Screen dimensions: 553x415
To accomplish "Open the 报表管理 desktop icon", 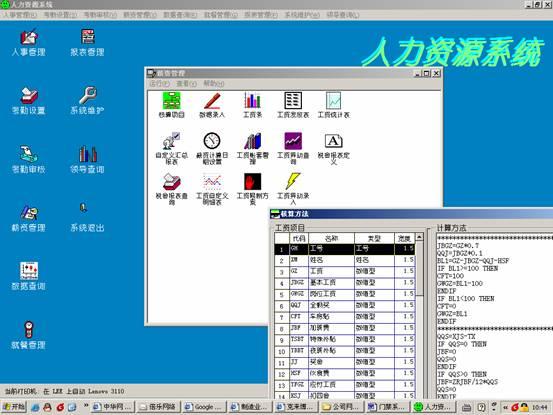I will 87,43.
